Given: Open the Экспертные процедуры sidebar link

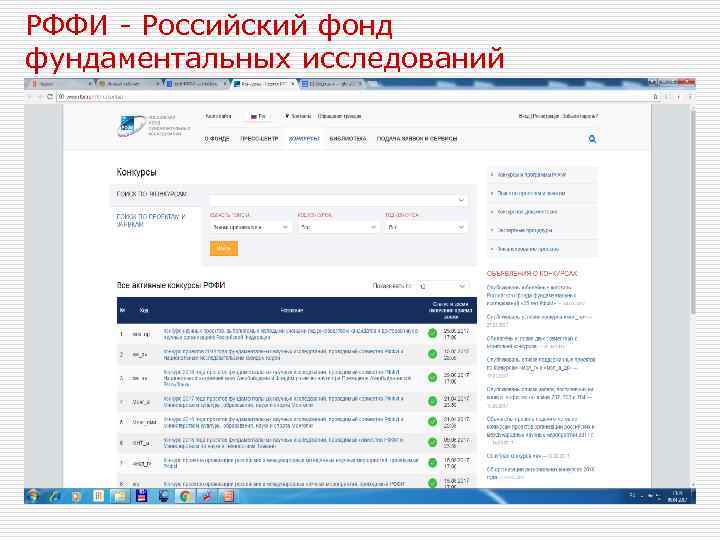Looking at the screenshot, I should point(525,230).
